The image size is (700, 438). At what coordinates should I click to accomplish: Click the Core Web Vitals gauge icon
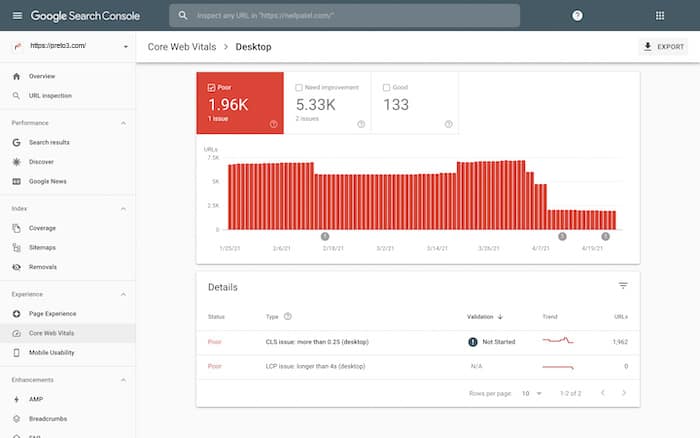[x=17, y=333]
